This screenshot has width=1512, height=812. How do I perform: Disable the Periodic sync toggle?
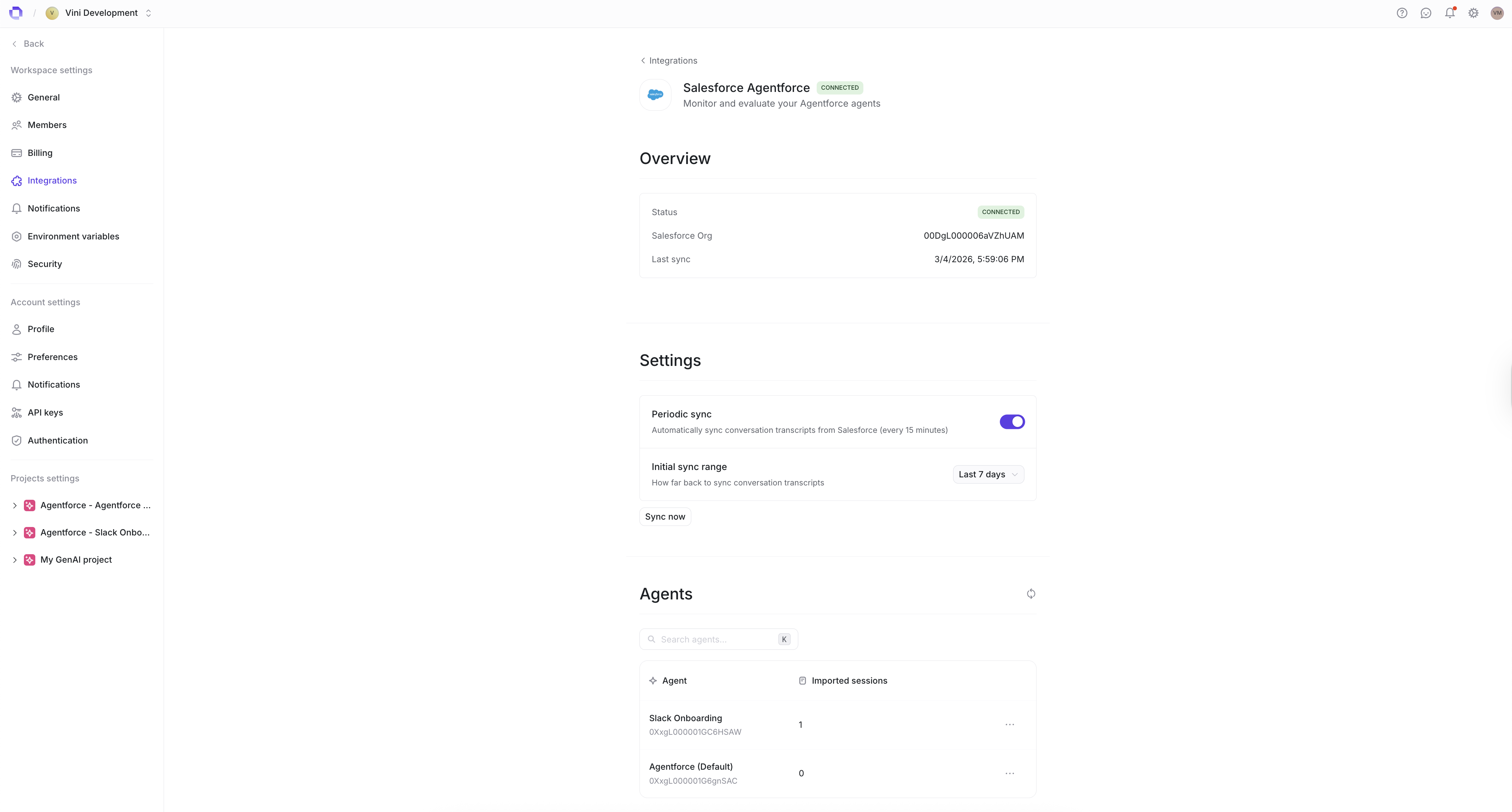click(x=1012, y=421)
